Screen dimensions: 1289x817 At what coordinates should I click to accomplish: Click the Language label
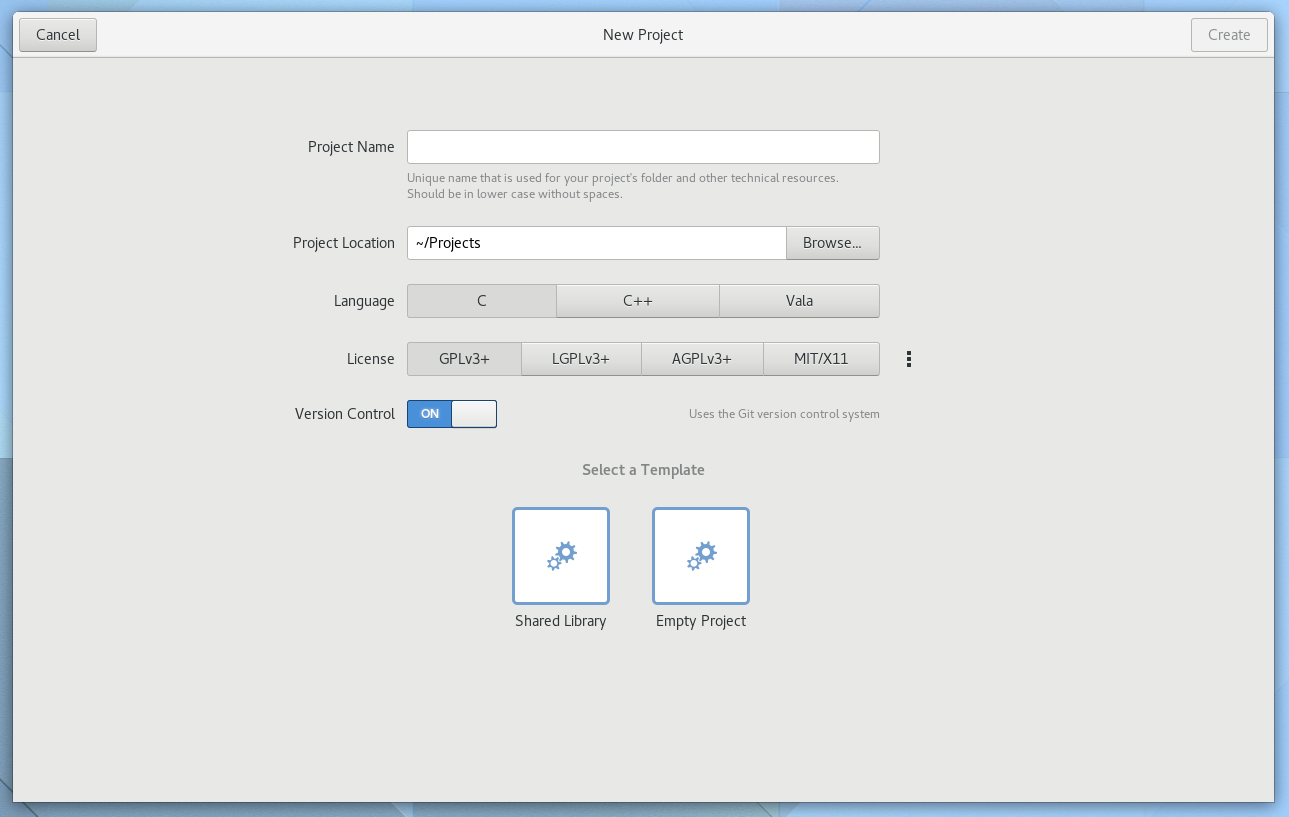tap(364, 301)
